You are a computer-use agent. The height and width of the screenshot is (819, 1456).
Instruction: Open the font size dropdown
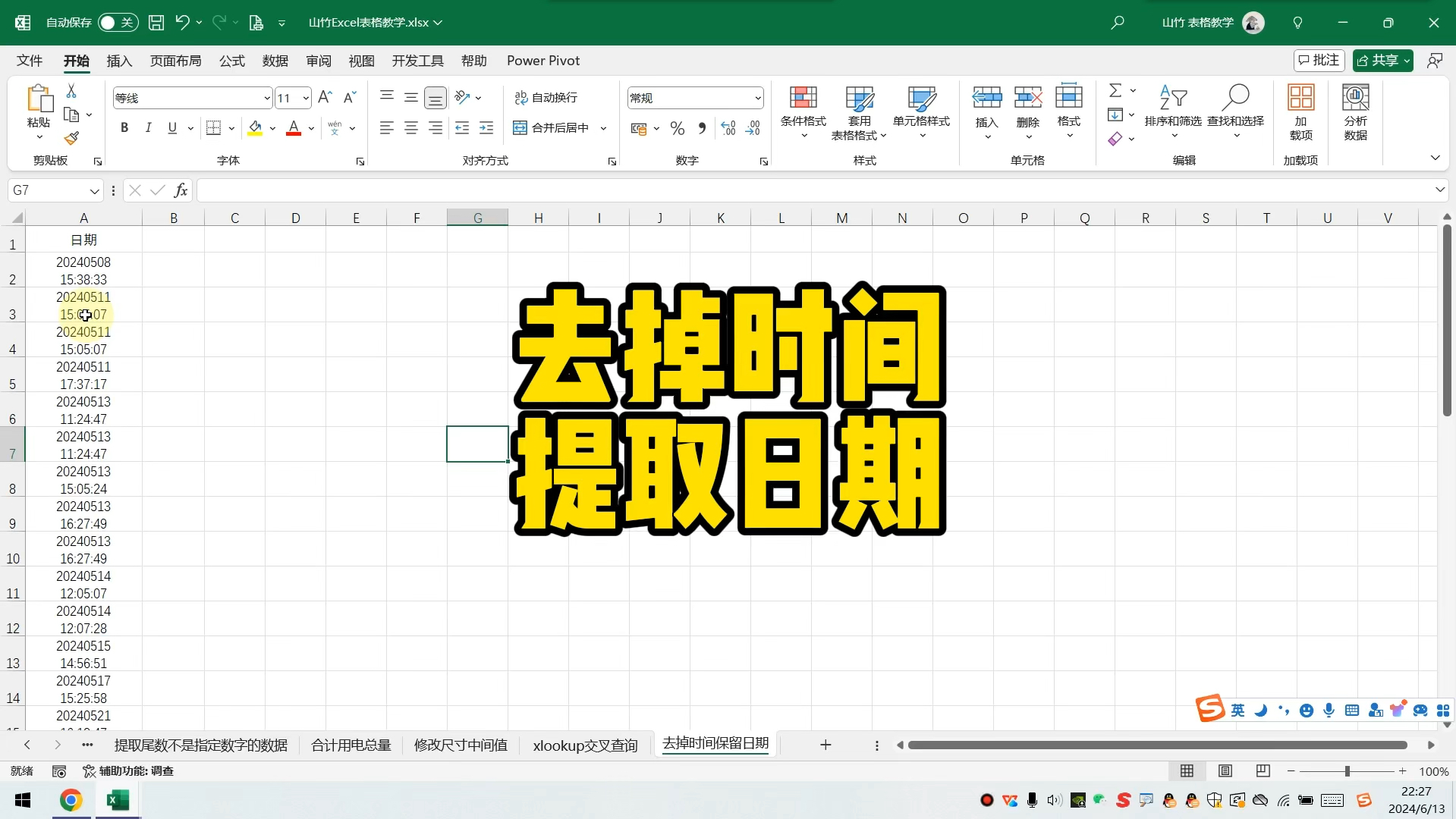pyautogui.click(x=306, y=98)
